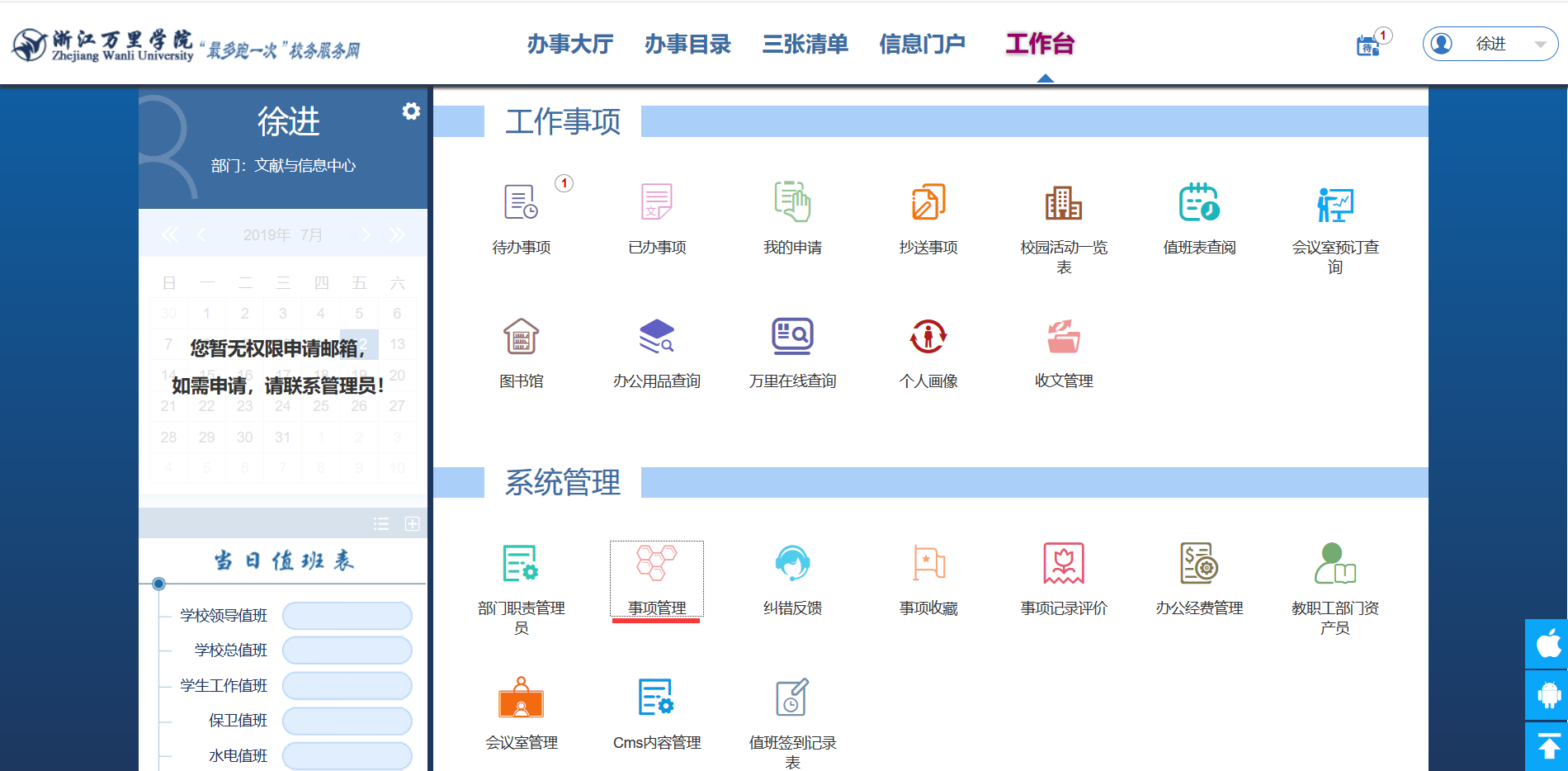This screenshot has height=771, width=1568.
Task: Go to next month in calendar
Action: 366,235
